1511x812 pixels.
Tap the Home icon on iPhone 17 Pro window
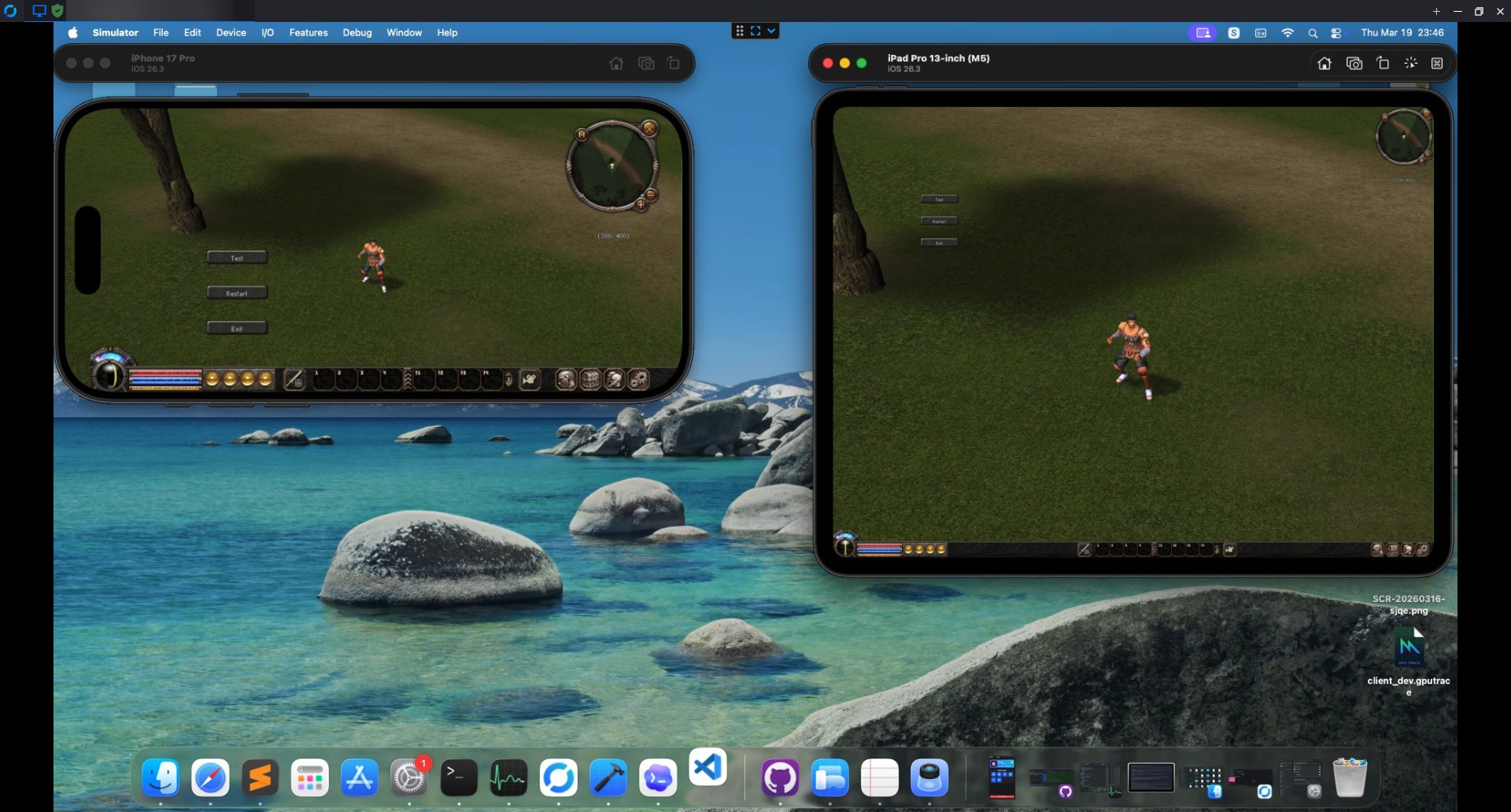pos(616,64)
